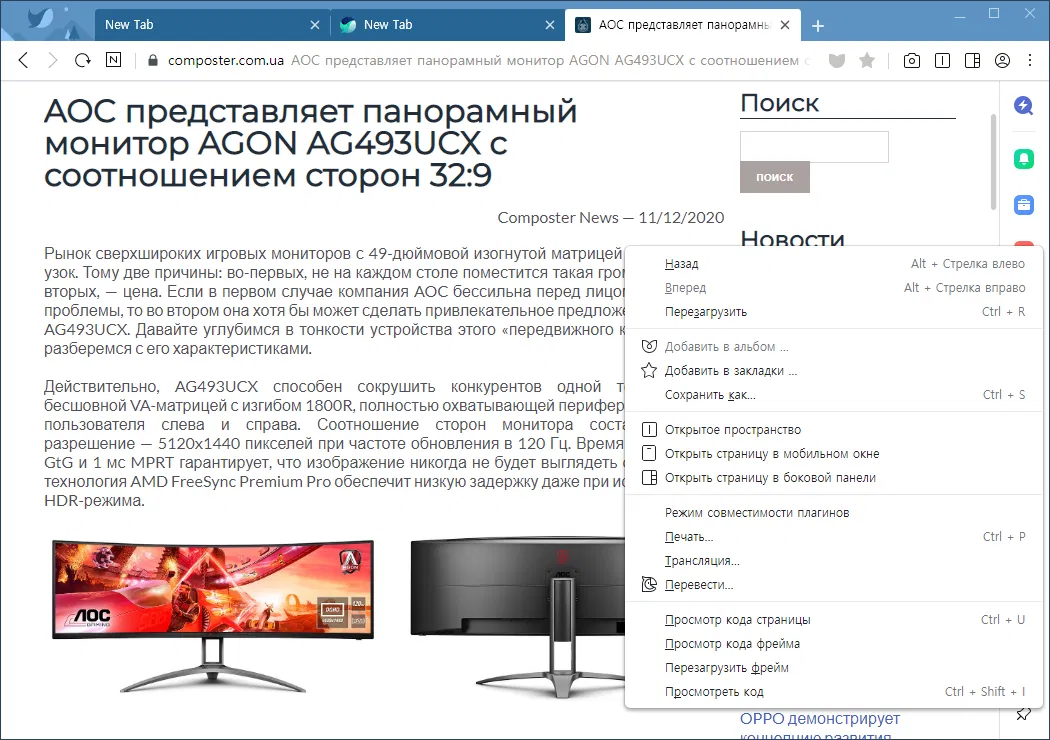Click the Новости sidebar heading
Viewport: 1050px width, 740px height.
click(792, 238)
